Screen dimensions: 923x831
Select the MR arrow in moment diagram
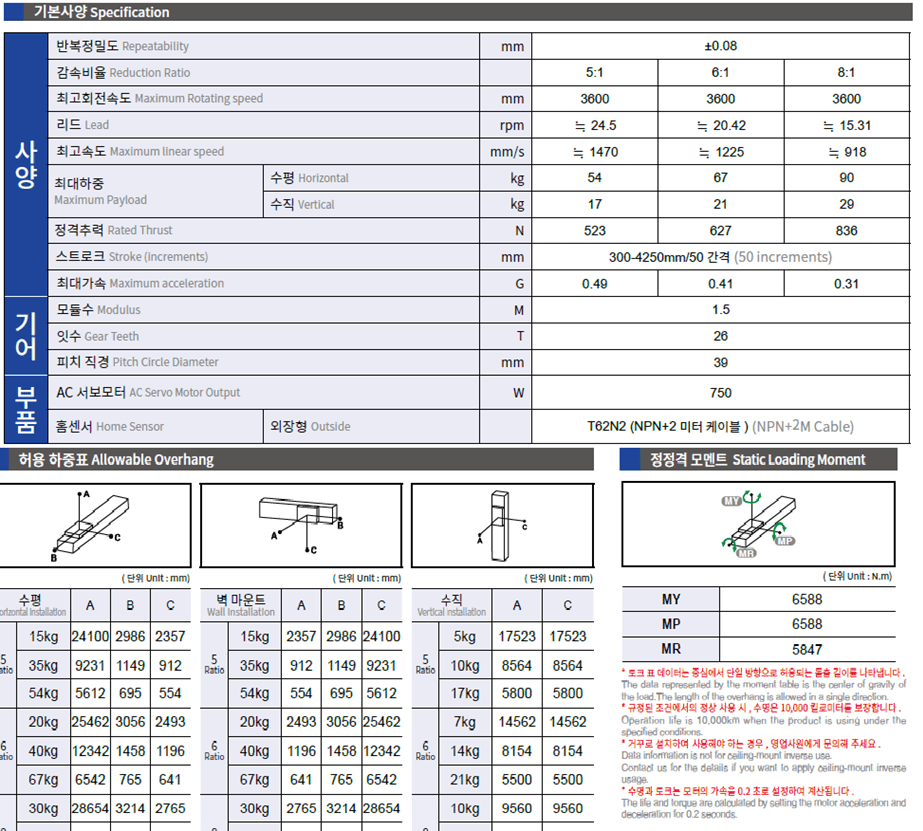[727, 545]
